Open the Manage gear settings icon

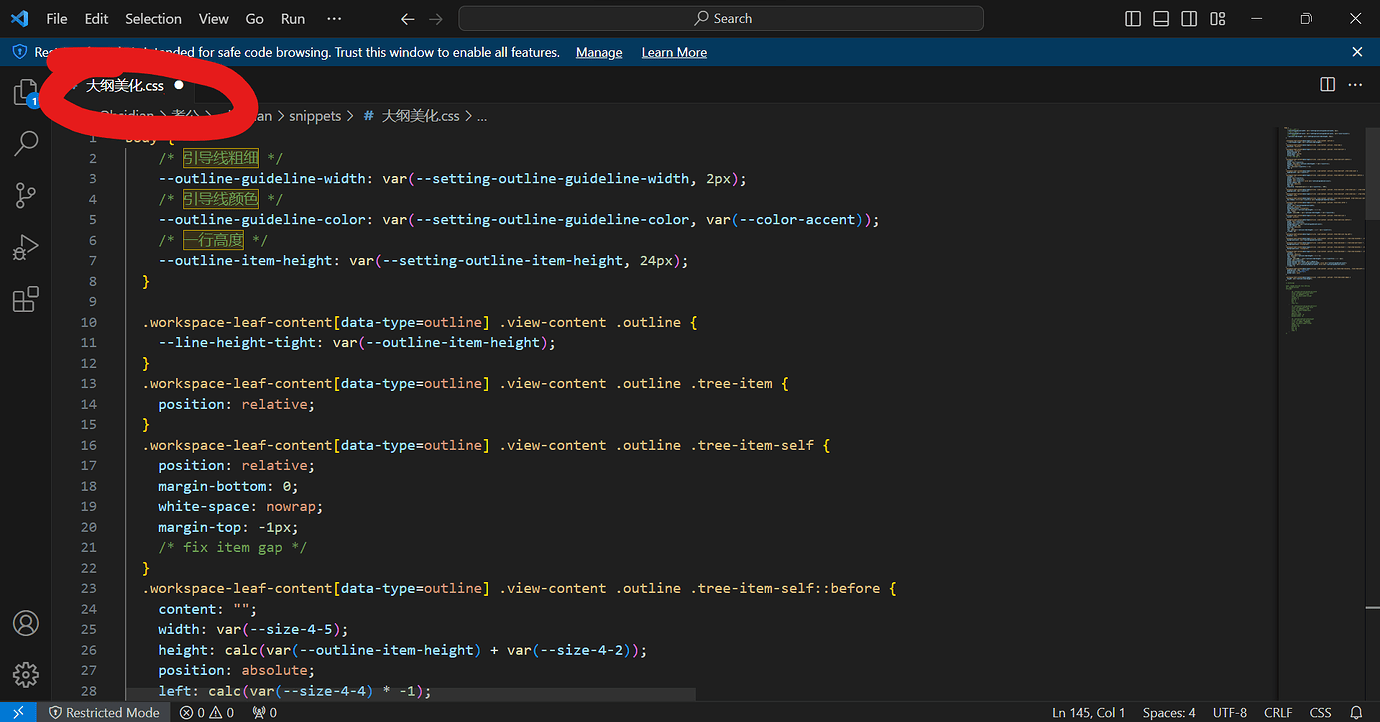26,674
